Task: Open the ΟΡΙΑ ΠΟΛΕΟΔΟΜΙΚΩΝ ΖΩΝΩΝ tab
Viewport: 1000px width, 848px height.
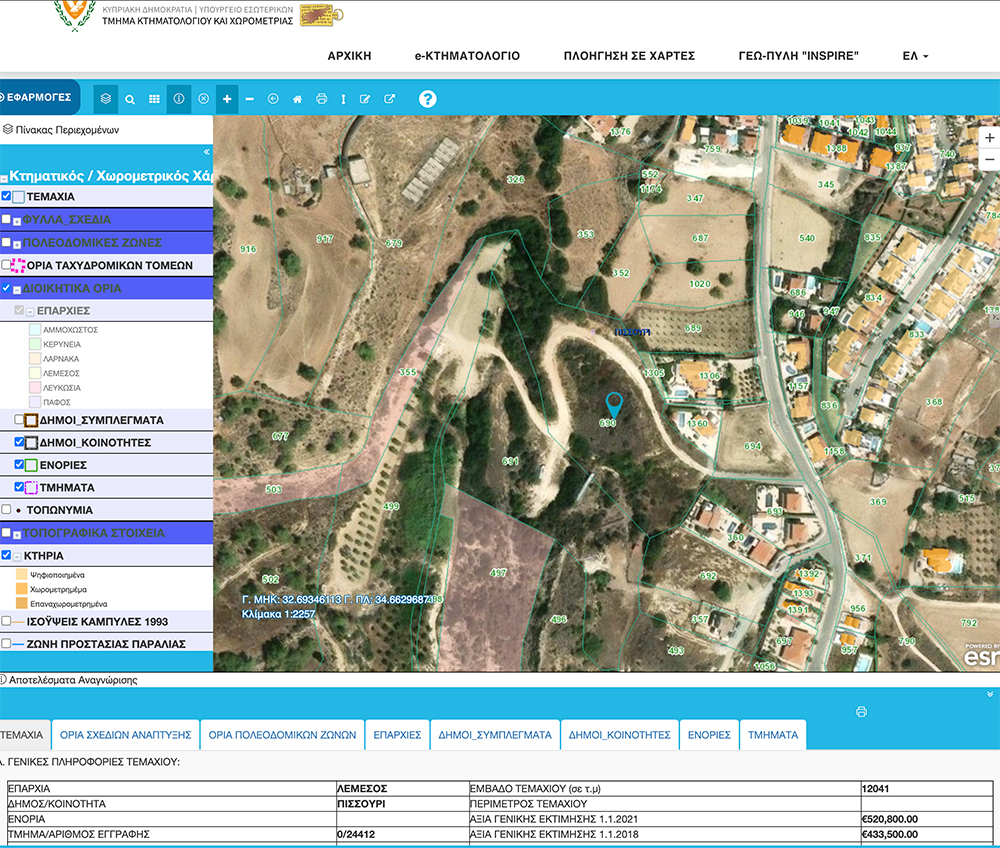Action: tap(282, 734)
